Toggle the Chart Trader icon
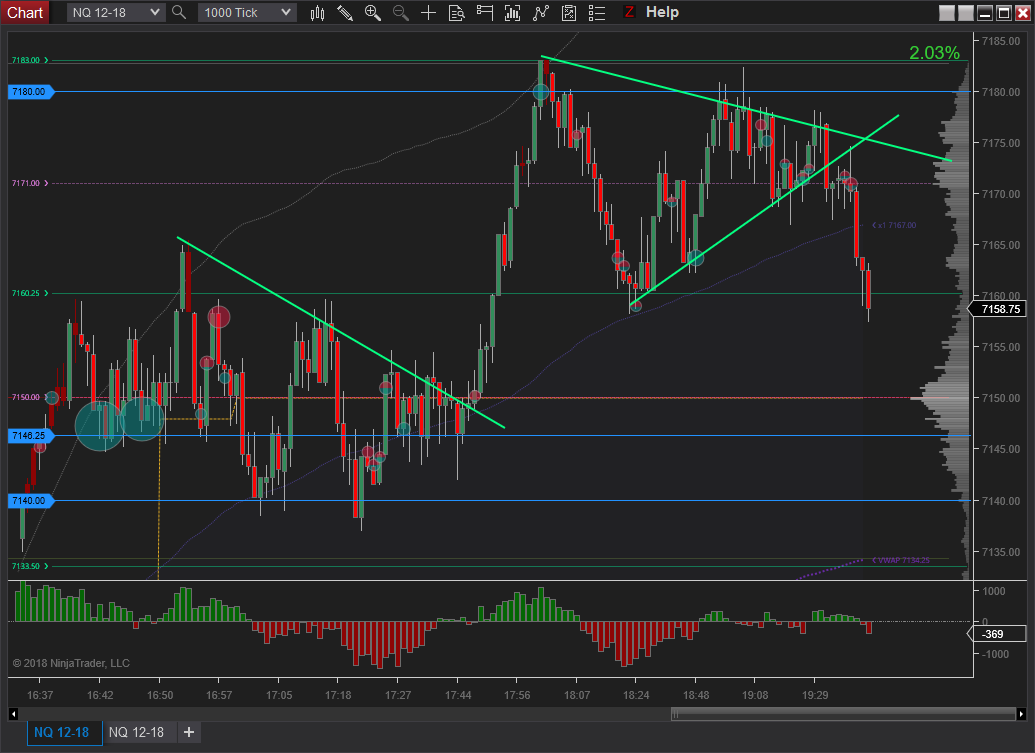 (484, 13)
